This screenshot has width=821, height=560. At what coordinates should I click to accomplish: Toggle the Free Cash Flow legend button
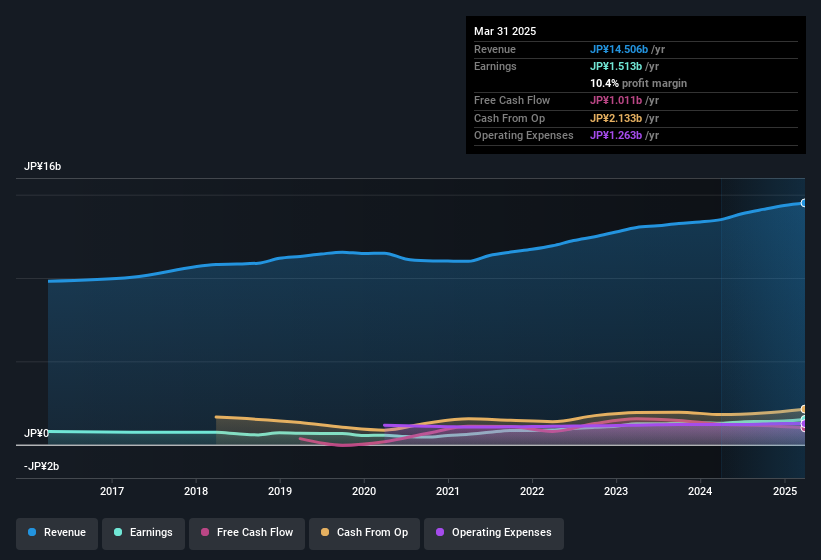(x=247, y=533)
